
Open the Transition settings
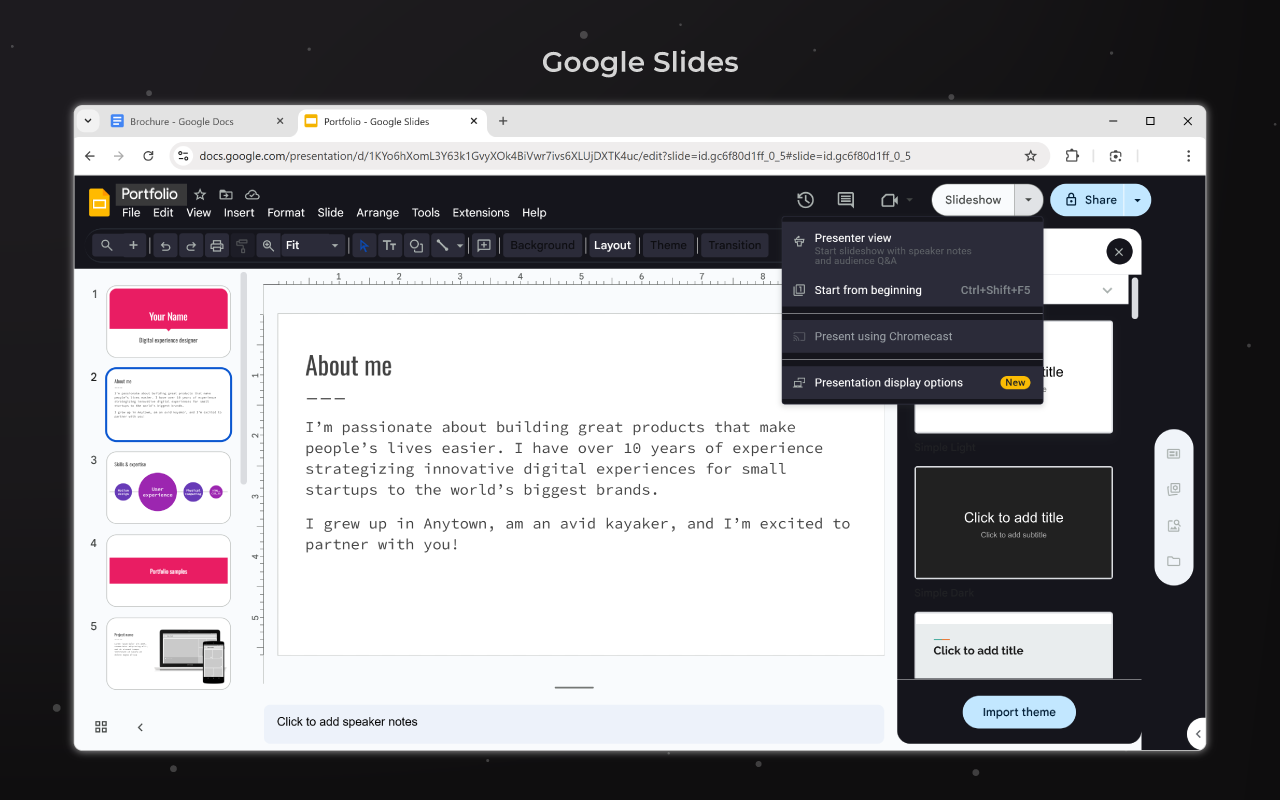click(735, 245)
